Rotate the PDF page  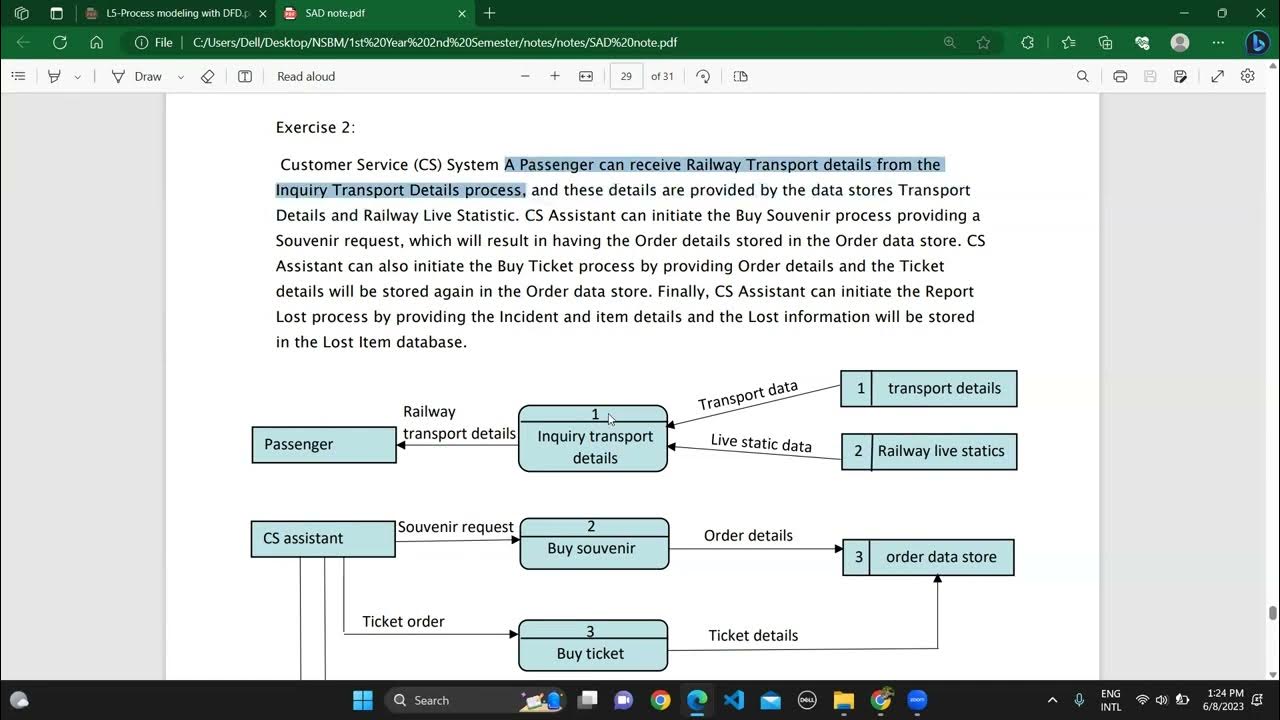click(x=703, y=76)
